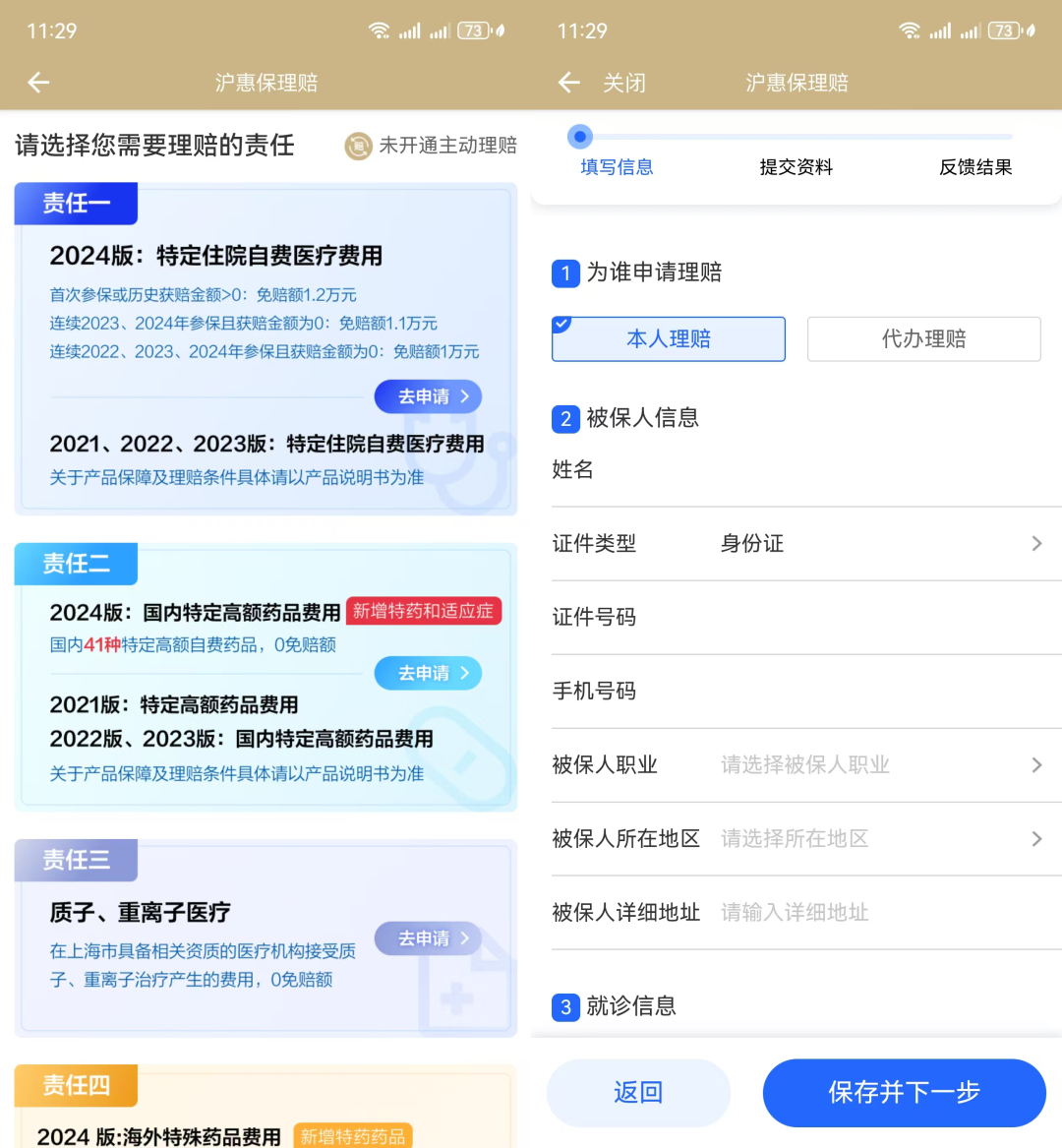Tap 去申请 for 特定住院自费医疗费用
Image resolution: width=1062 pixels, height=1148 pixels.
click(x=428, y=396)
